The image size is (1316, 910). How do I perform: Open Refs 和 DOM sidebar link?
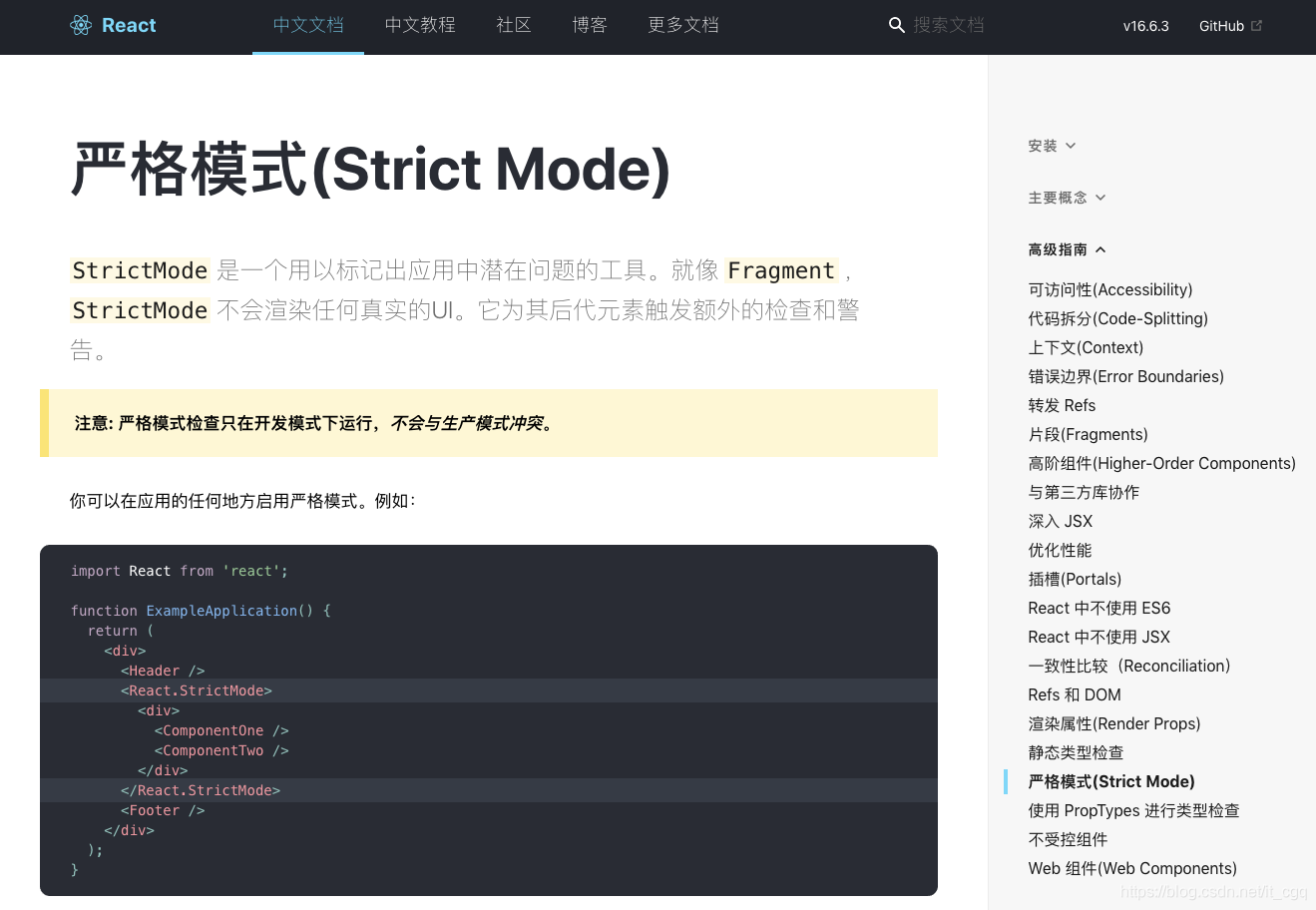(1075, 694)
